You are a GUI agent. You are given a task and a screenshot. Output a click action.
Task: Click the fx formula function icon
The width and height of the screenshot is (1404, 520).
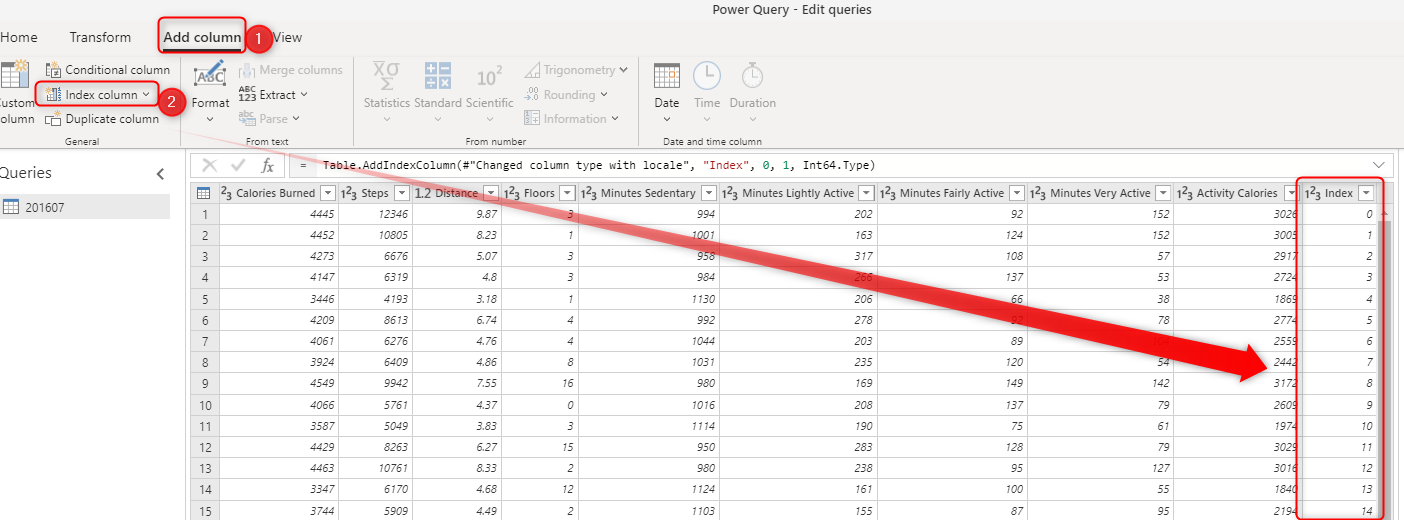267,166
